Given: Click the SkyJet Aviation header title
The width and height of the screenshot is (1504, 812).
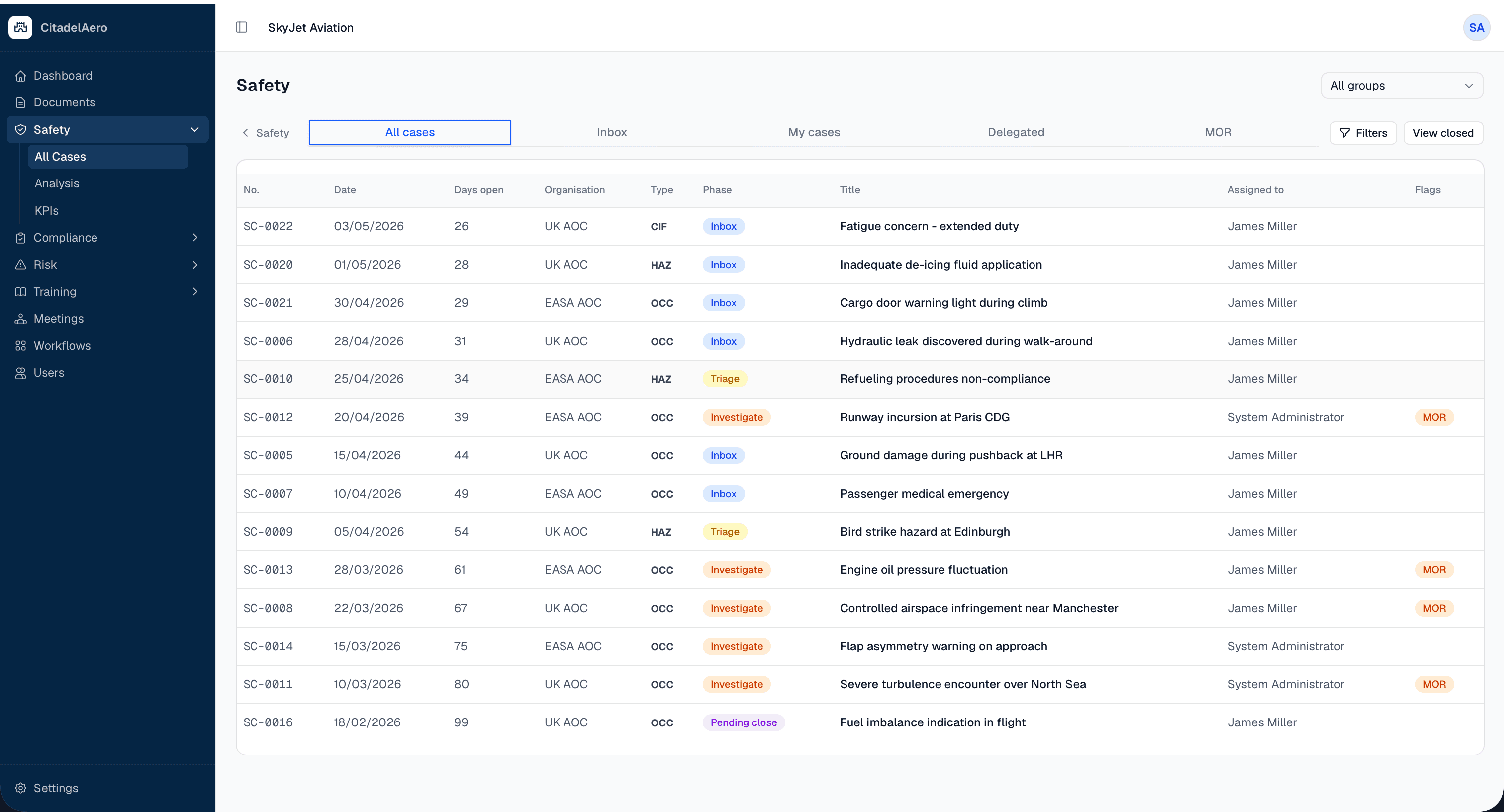Looking at the screenshot, I should [311, 27].
